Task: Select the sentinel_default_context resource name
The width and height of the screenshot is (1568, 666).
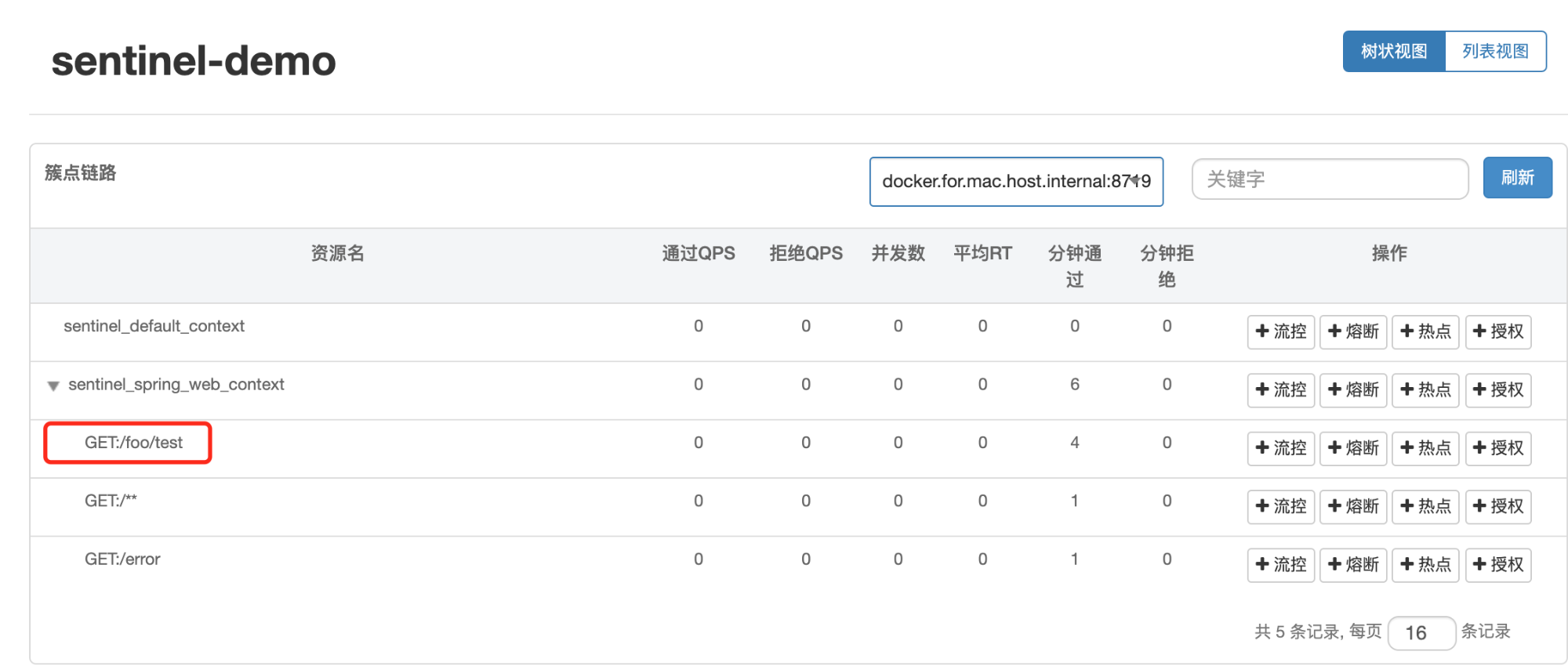Action: coord(154,326)
